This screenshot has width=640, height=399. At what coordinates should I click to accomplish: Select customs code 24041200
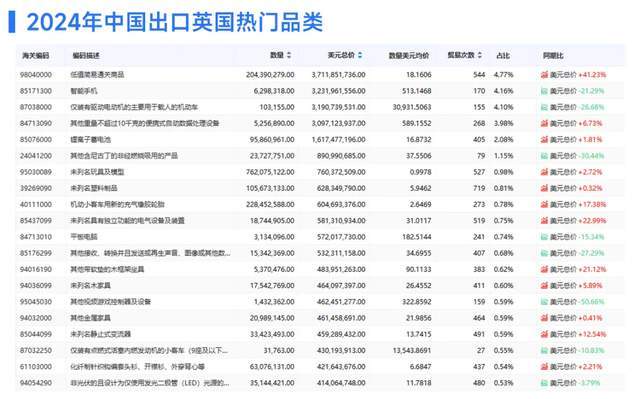[x=36, y=156]
